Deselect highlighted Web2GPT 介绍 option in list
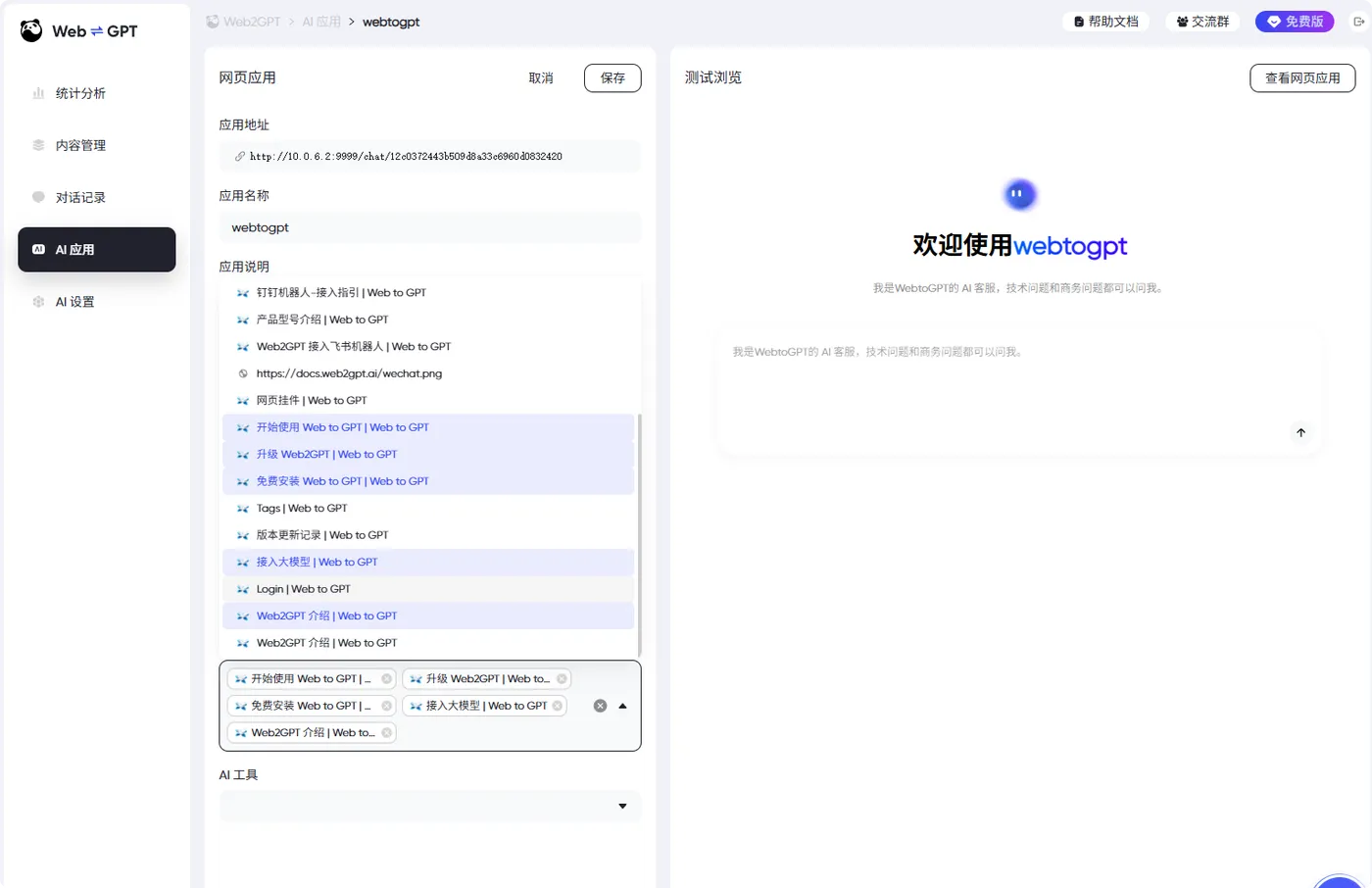1372x888 pixels. (428, 616)
